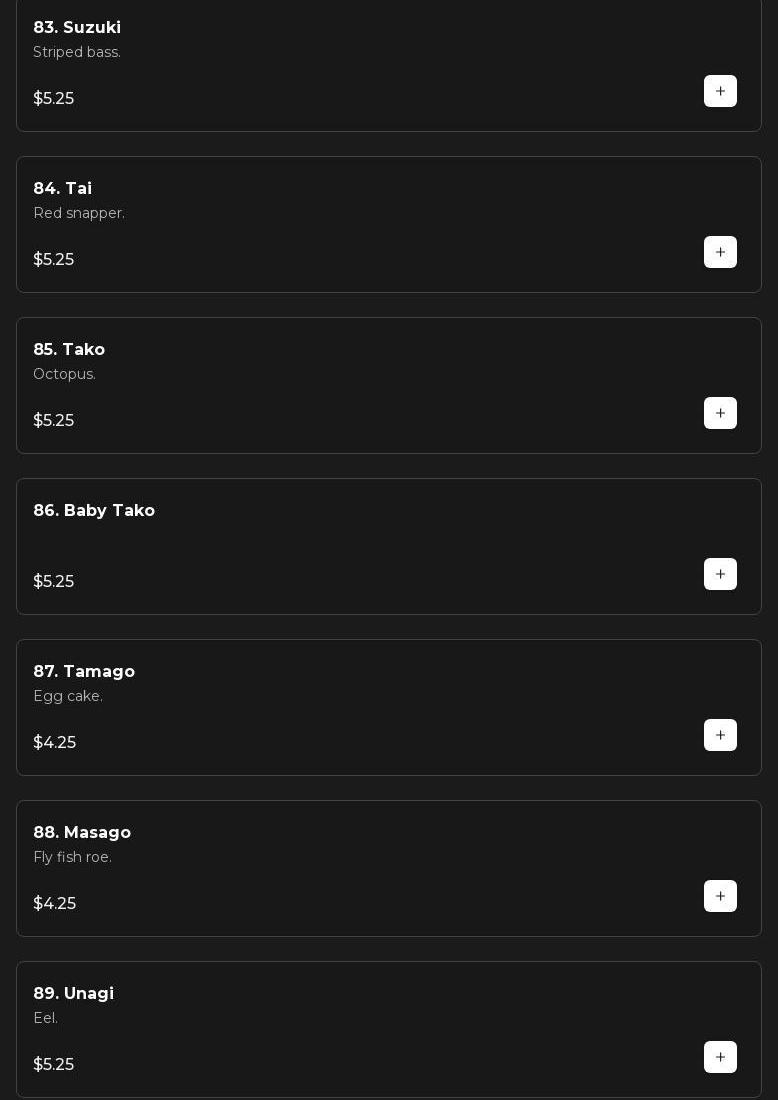Add 89. Unagi using the plus icon
Viewport: 778px width, 1100px height.
click(720, 1057)
